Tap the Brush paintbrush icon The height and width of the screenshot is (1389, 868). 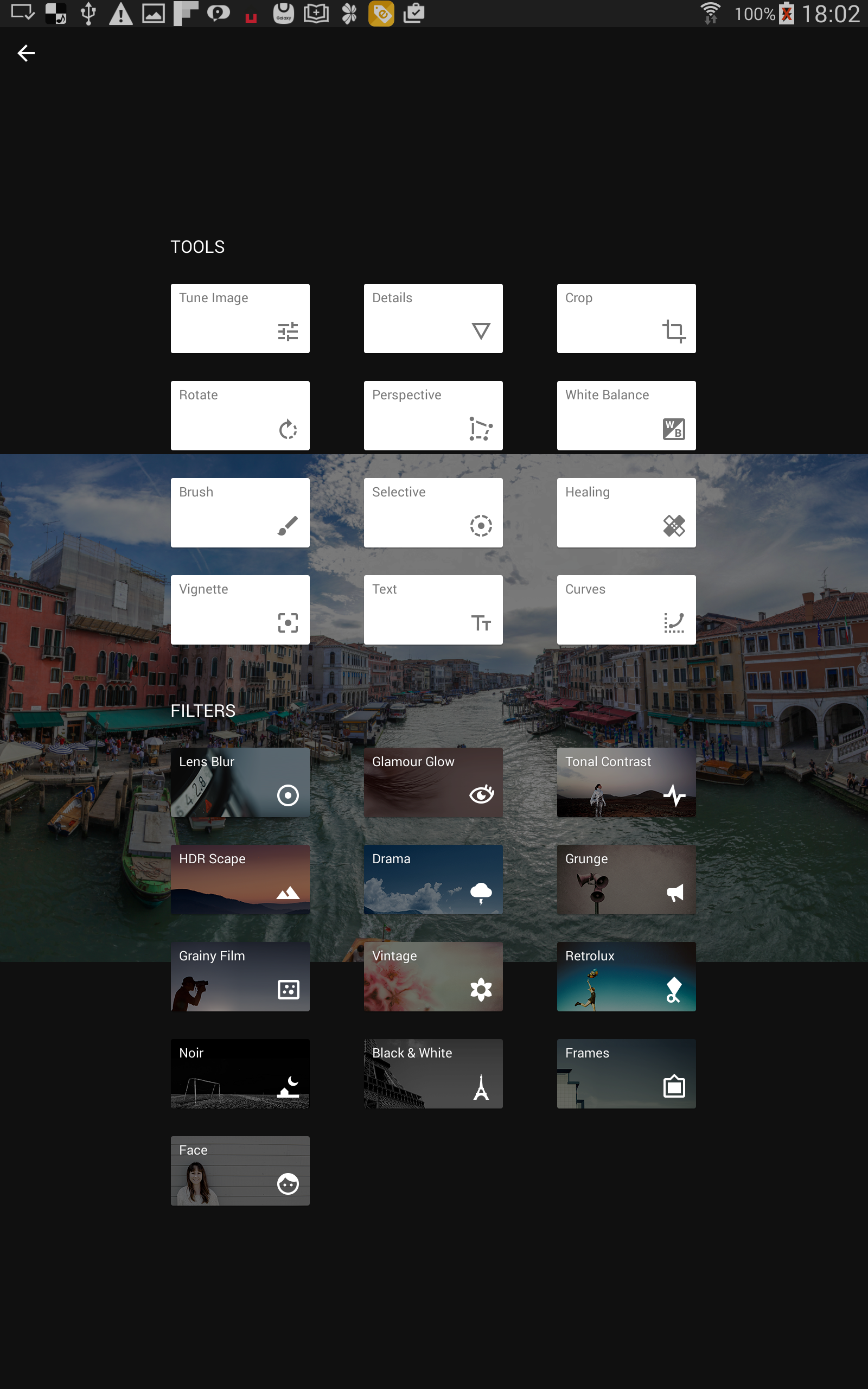(288, 525)
